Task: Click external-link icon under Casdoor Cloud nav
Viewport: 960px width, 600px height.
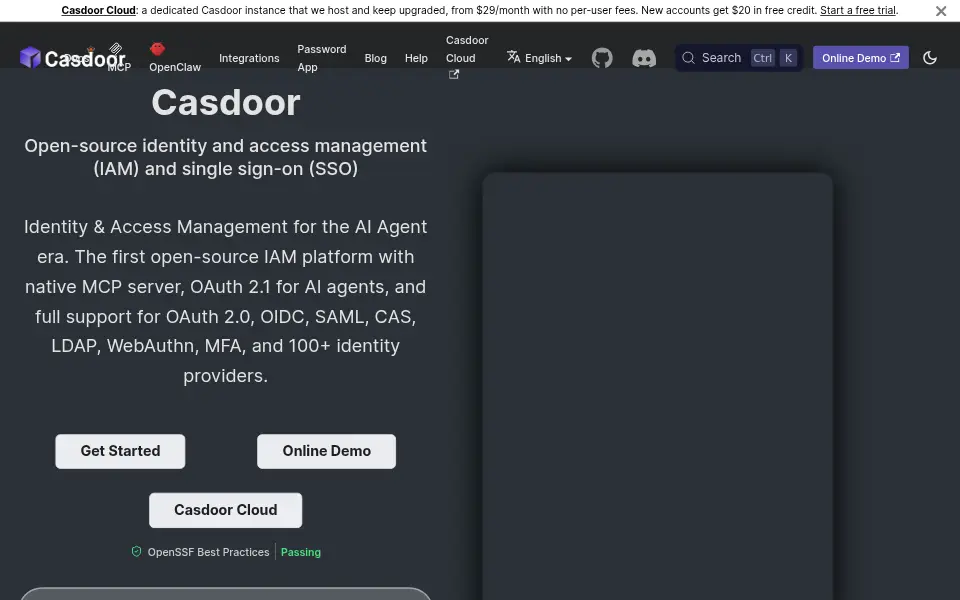Action: coord(454,75)
